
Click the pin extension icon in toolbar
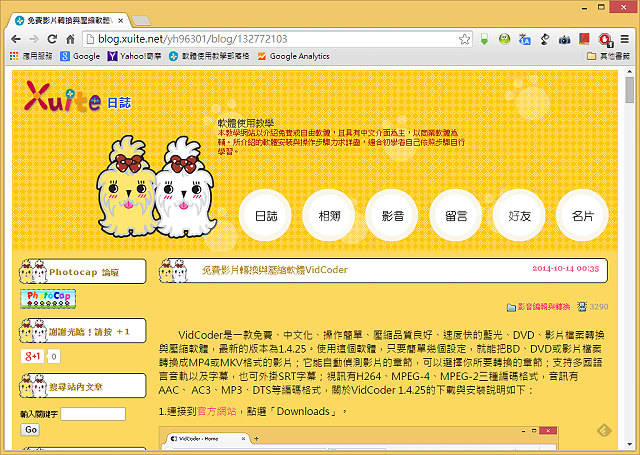pos(544,39)
